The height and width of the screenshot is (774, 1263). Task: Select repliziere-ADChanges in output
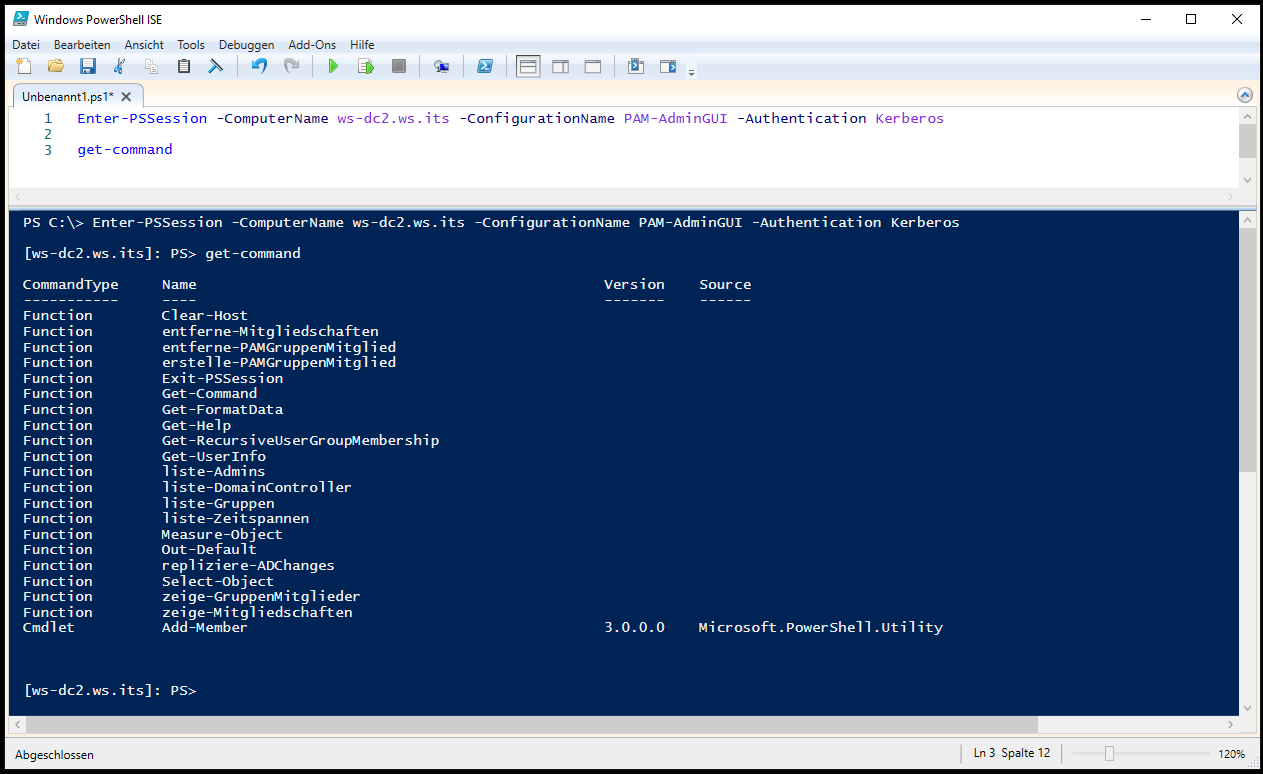pyautogui.click(x=248, y=565)
